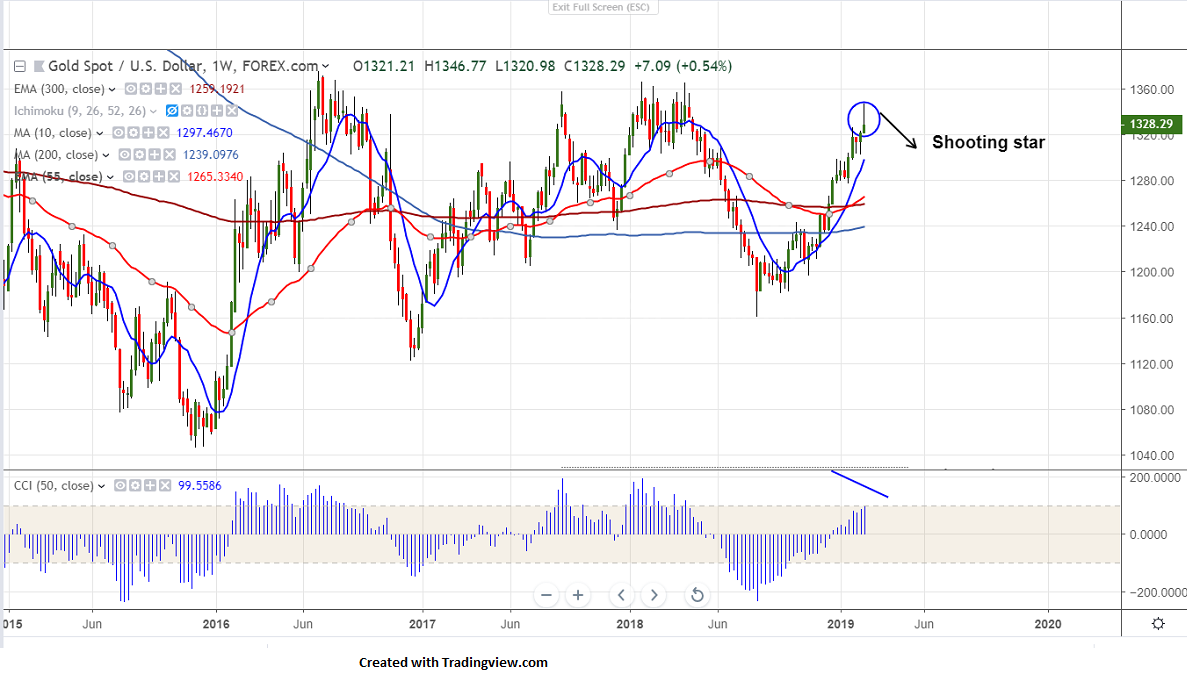1187x675 pixels.
Task: Hide the MA (200, close) indicator
Action: (x=124, y=155)
